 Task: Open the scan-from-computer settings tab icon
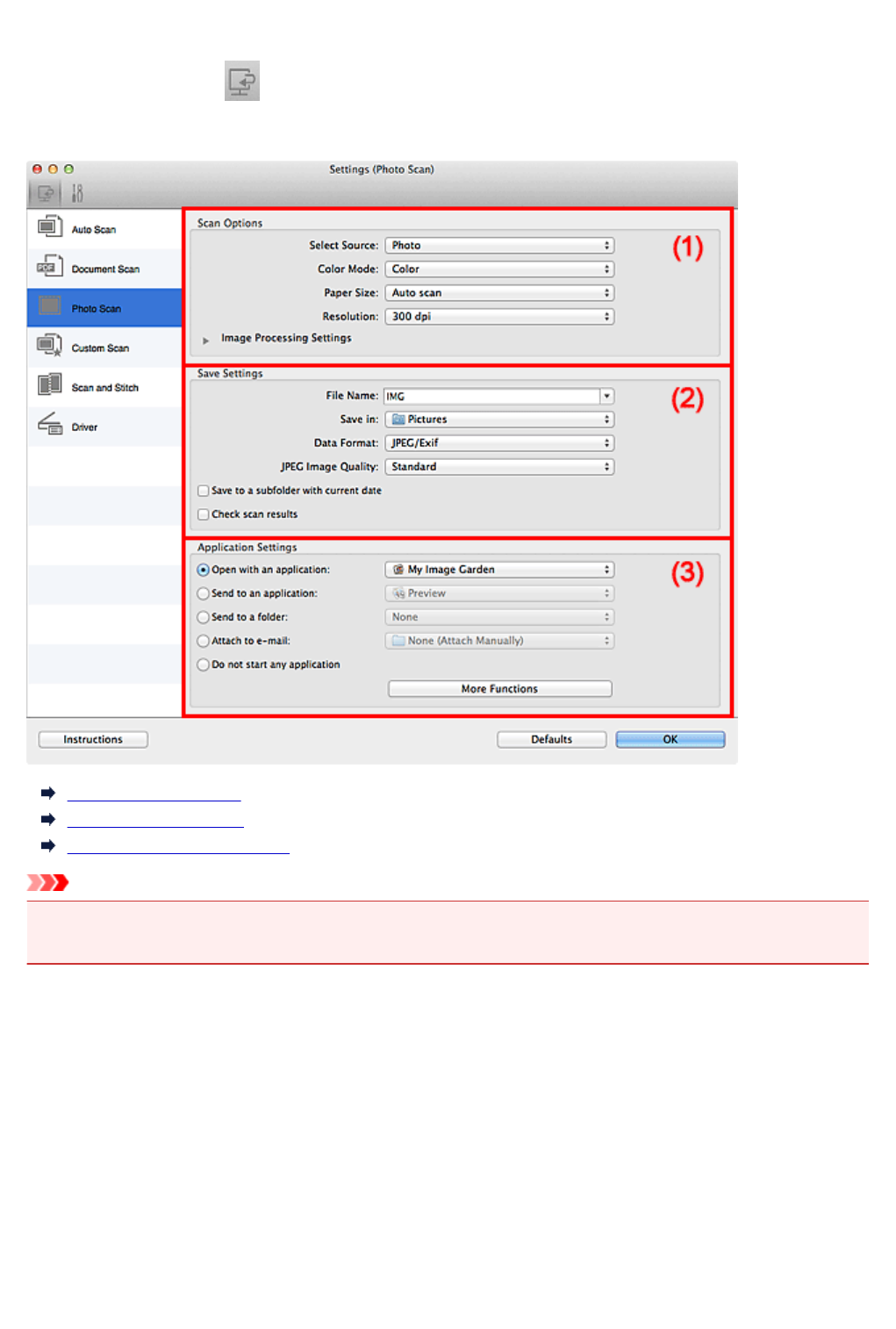[x=46, y=192]
